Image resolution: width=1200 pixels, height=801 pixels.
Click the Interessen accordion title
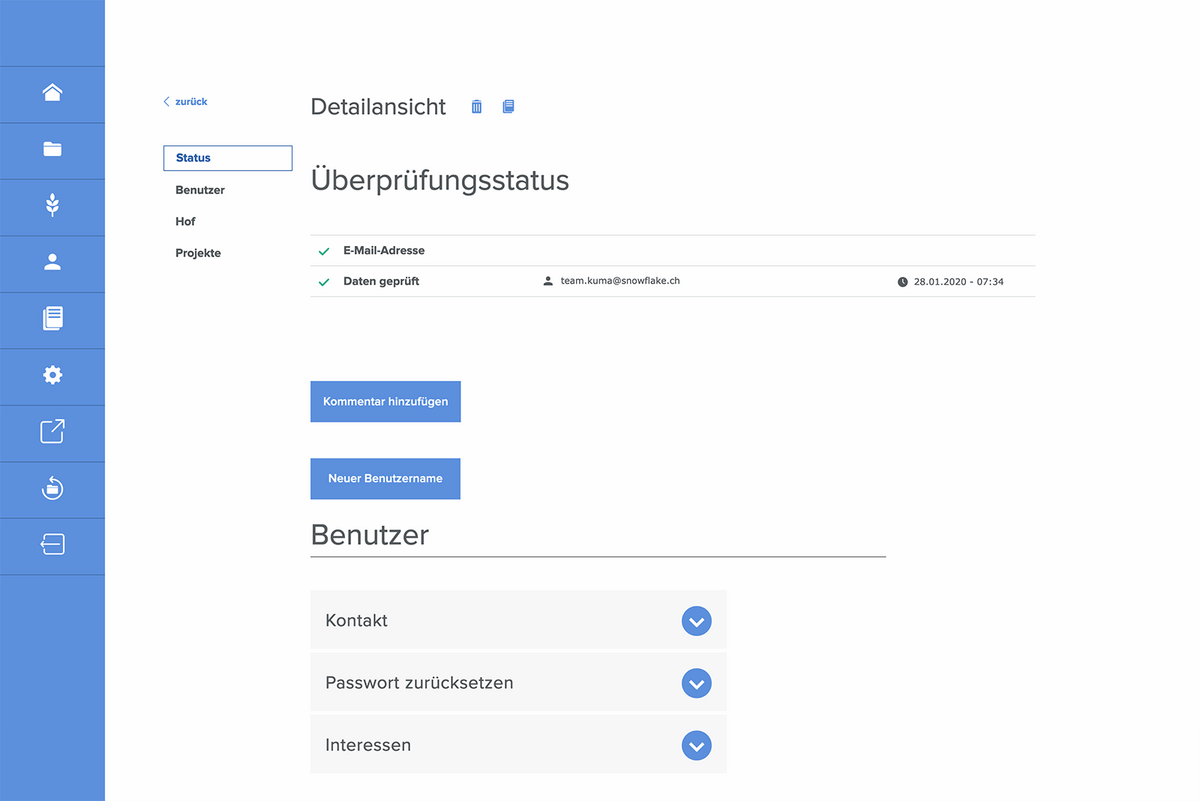pyautogui.click(x=368, y=745)
